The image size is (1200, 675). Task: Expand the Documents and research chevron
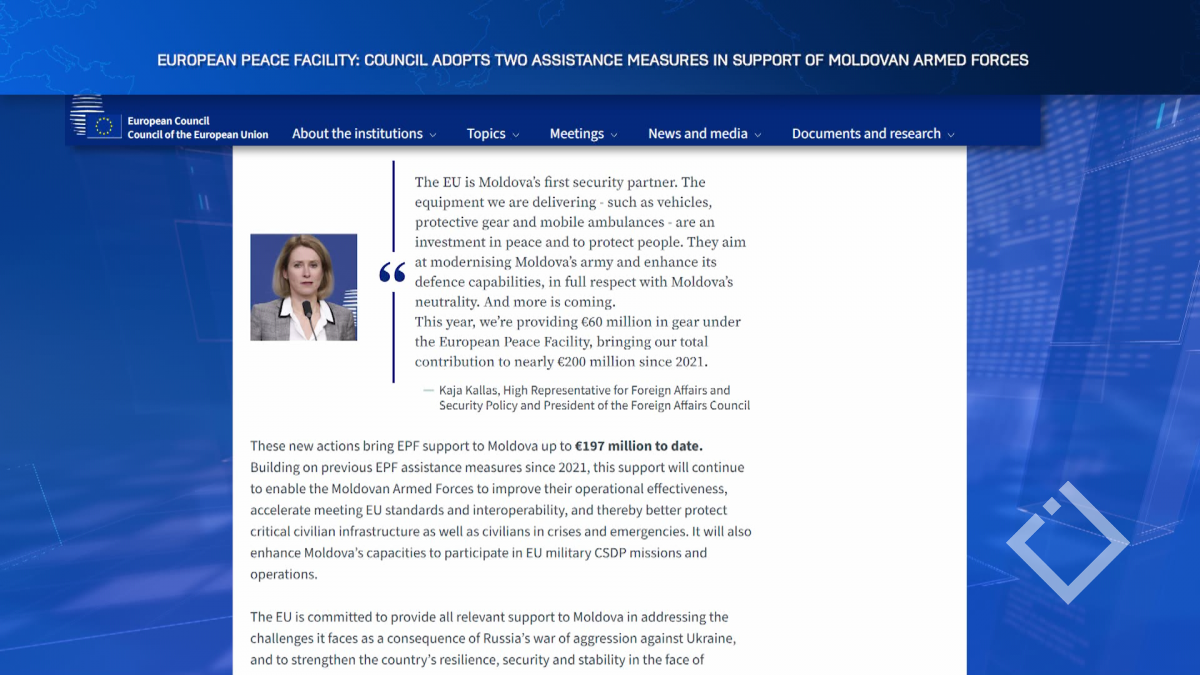pyautogui.click(x=951, y=135)
